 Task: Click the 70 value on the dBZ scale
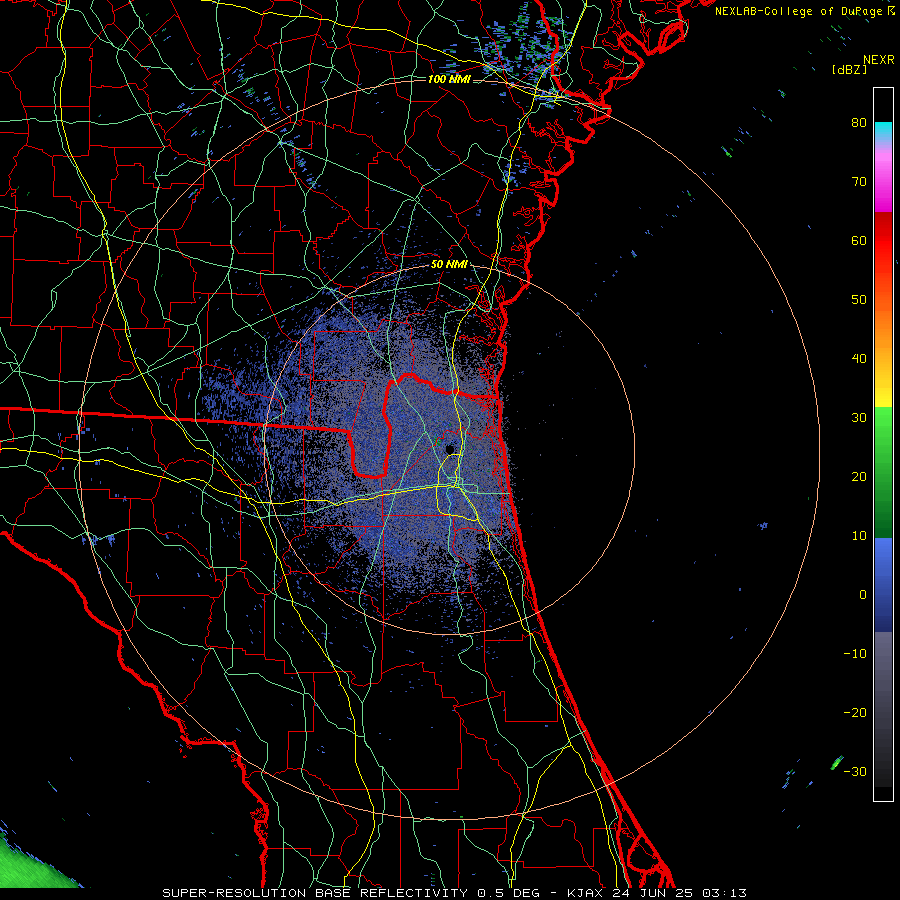859,181
